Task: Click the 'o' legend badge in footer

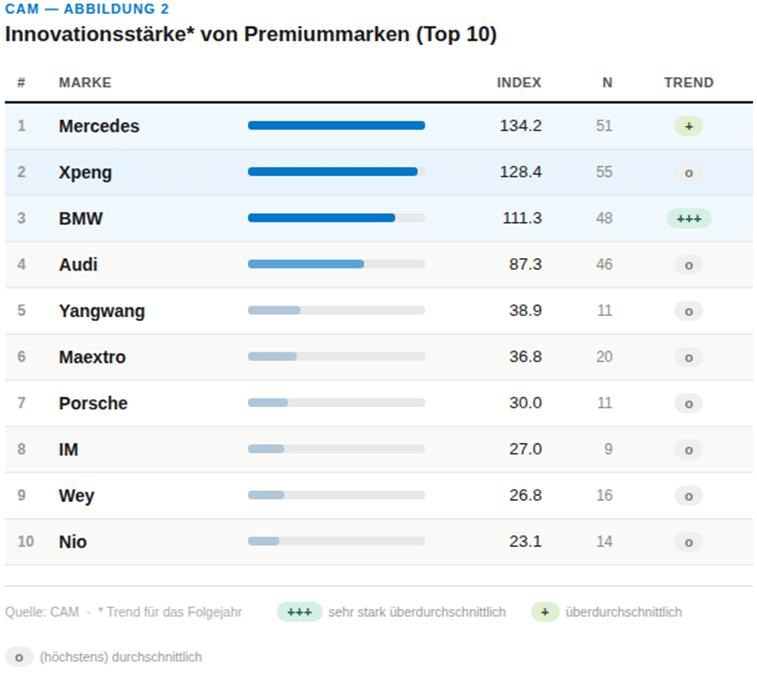Action: [19, 657]
